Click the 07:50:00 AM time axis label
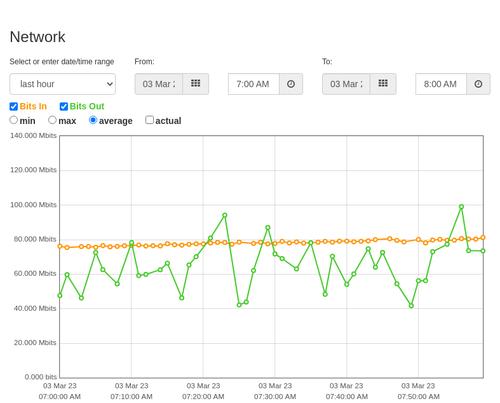500x403 pixels. point(418,397)
